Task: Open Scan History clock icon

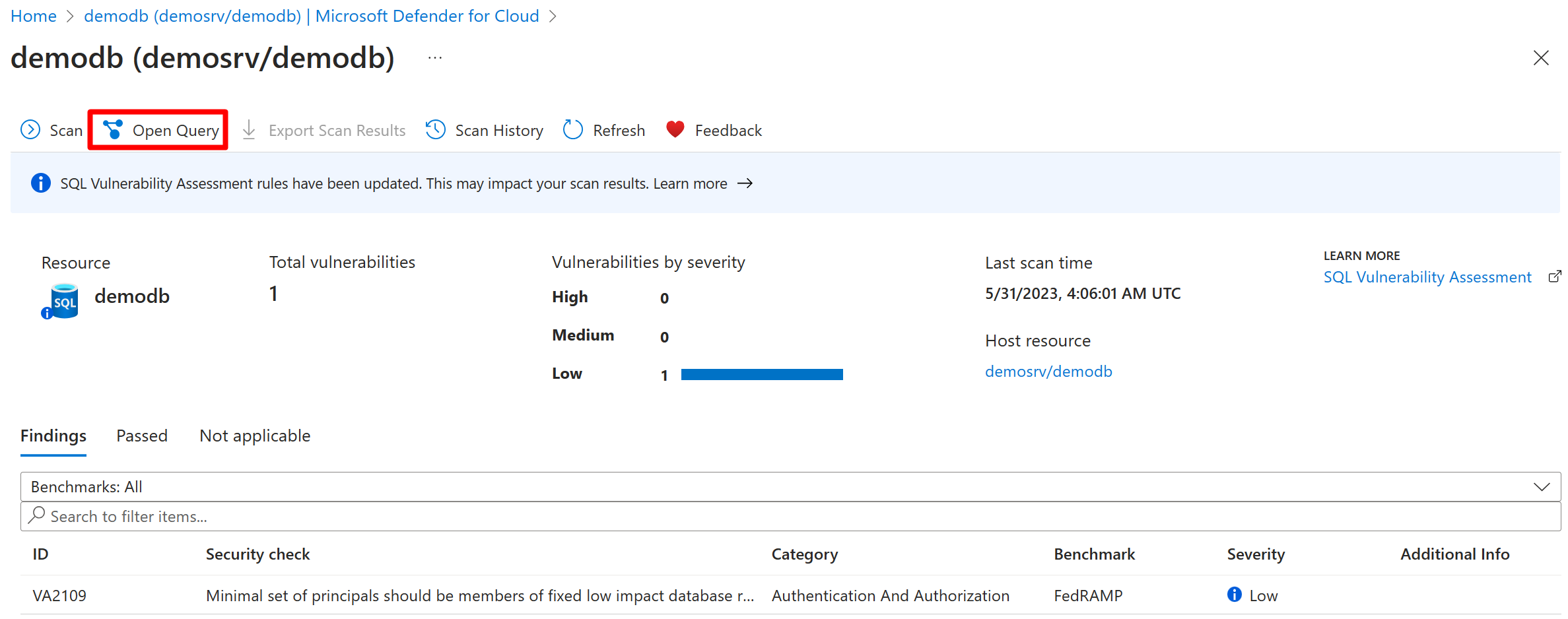Action: point(436,130)
